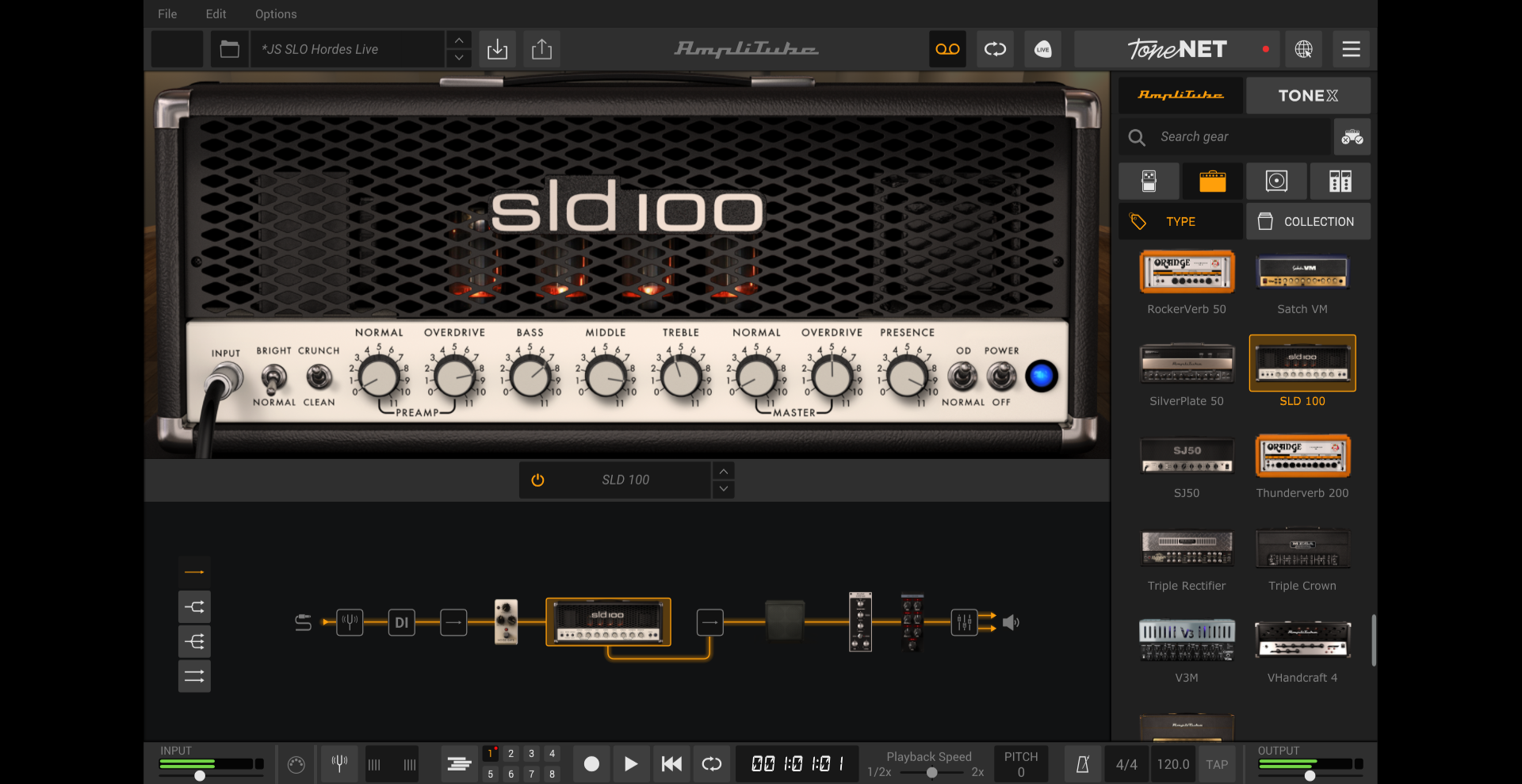Select the amplifier gear category icon
The image size is (1522, 784).
point(1212,182)
